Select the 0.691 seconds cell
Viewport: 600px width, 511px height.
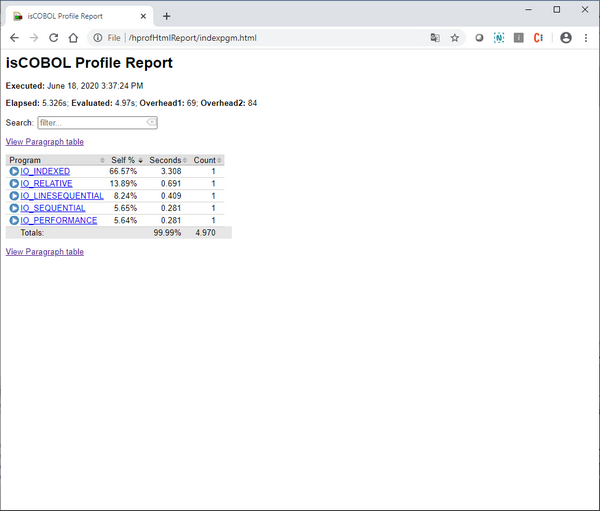[x=171, y=183]
